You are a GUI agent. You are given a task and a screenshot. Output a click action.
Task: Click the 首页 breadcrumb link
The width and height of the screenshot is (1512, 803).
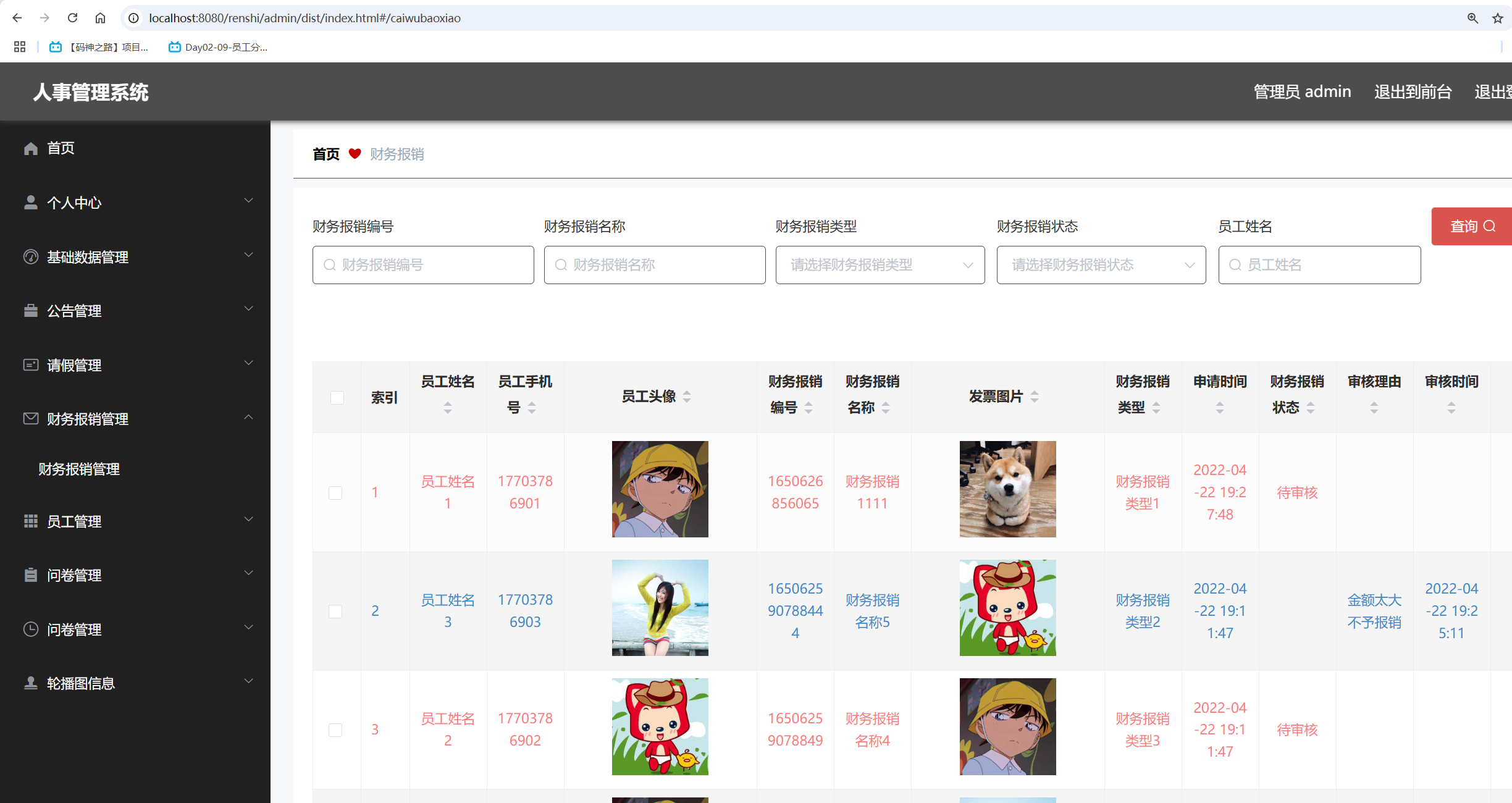pyautogui.click(x=326, y=154)
